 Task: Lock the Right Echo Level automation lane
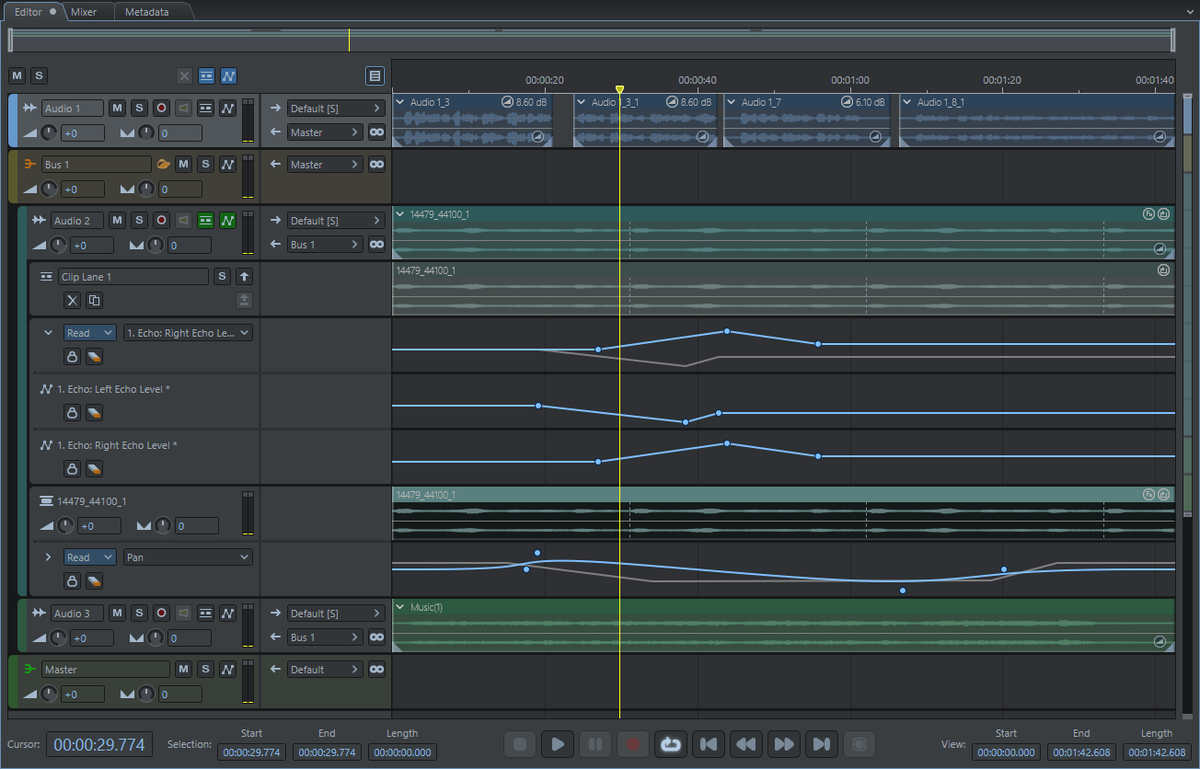(x=72, y=468)
